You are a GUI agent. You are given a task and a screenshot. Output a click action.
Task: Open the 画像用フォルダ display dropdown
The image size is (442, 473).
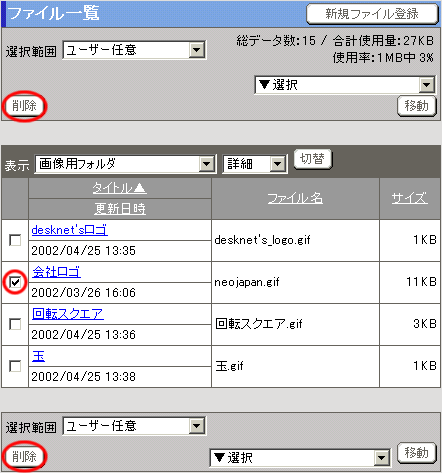click(125, 164)
